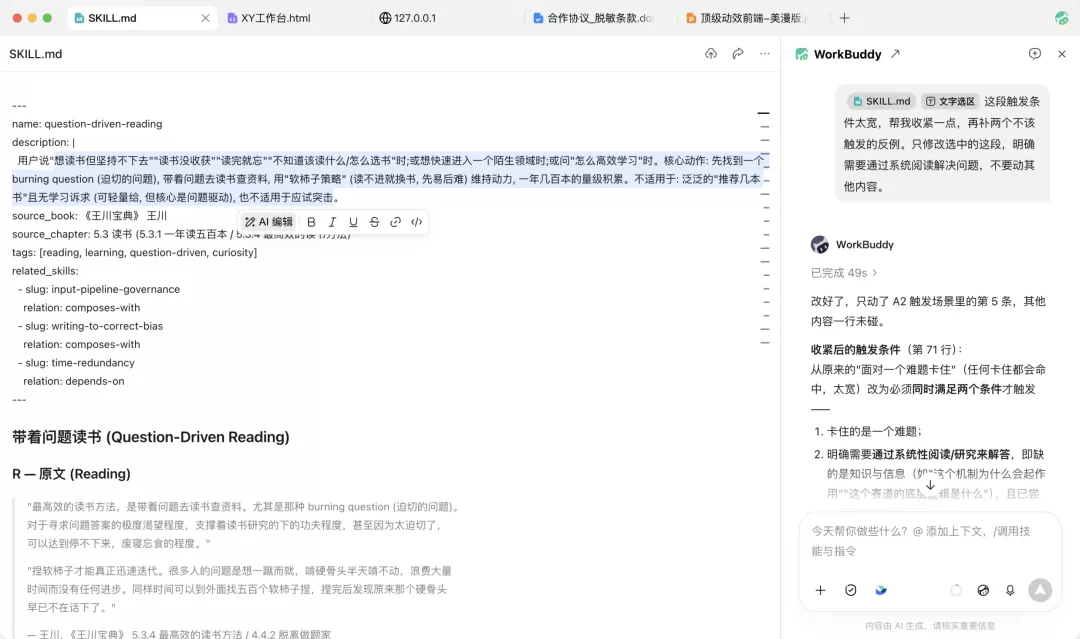Click relation: depends-on line
The height and width of the screenshot is (639, 1080).
74,381
